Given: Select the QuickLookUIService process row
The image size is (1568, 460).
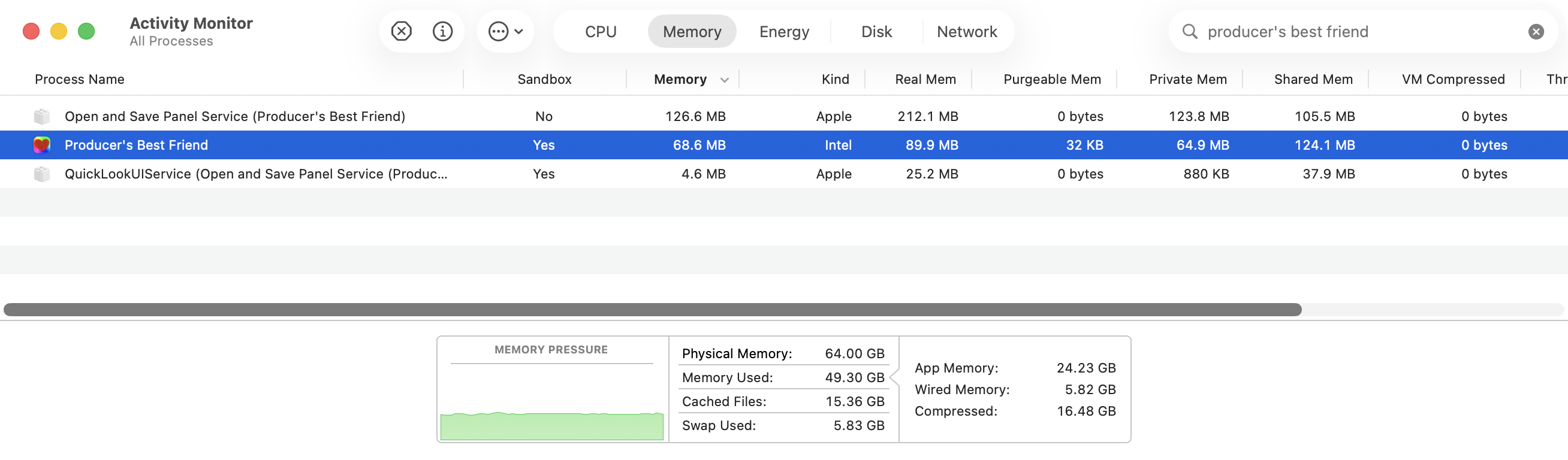Looking at the screenshot, I should coord(256,174).
